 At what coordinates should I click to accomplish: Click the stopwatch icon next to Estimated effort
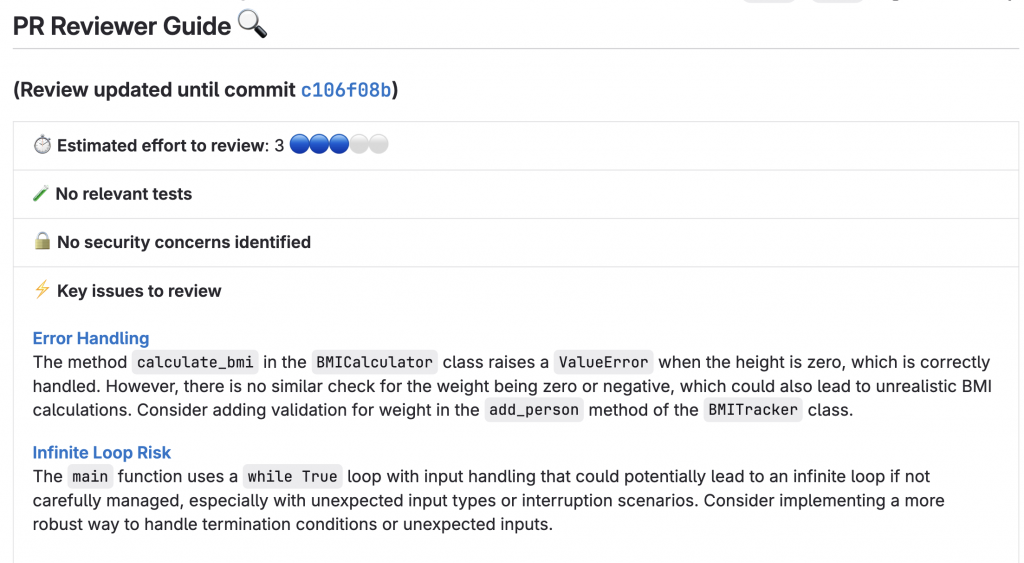[42, 144]
